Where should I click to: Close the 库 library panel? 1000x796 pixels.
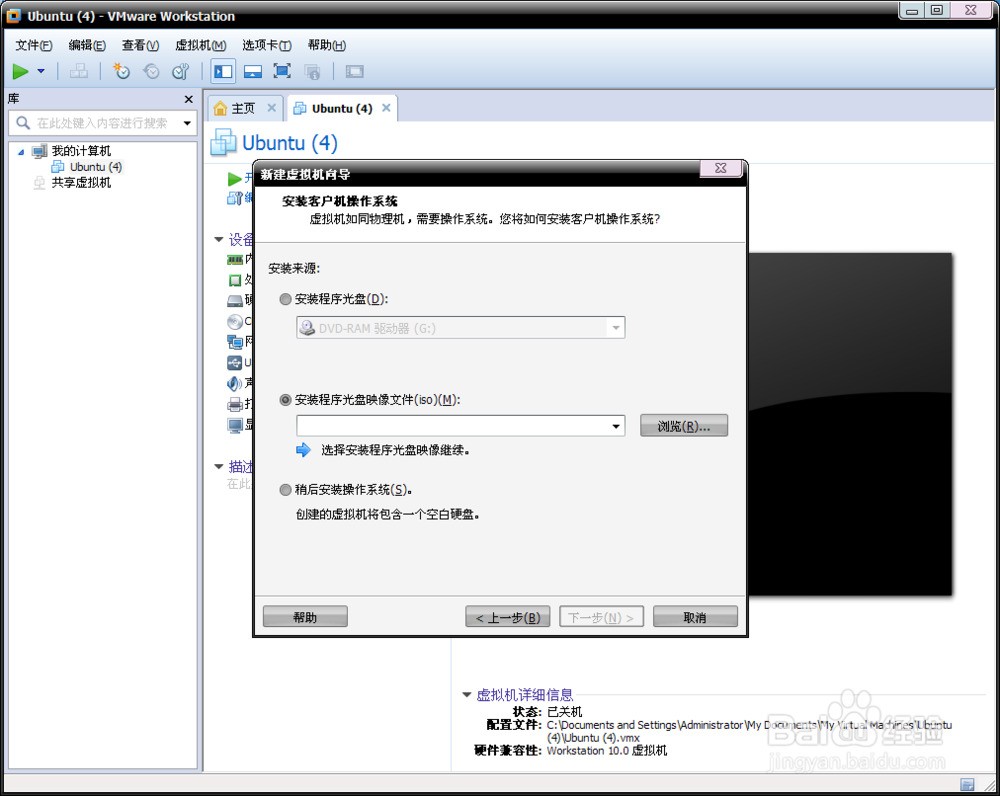pos(188,100)
